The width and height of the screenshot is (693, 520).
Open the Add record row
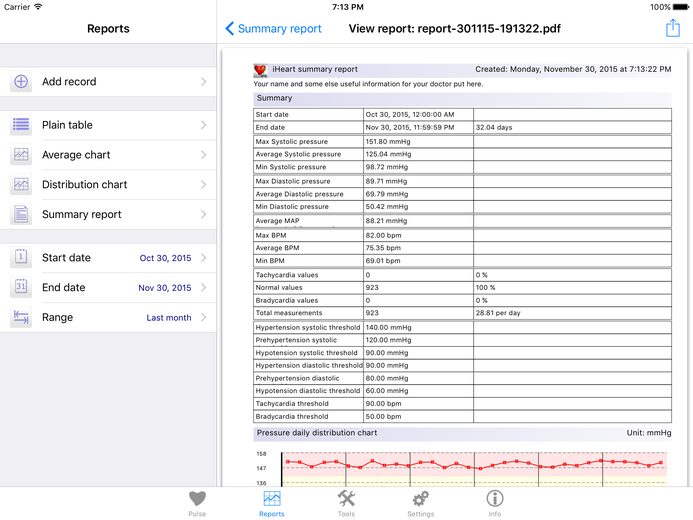[x=108, y=82]
